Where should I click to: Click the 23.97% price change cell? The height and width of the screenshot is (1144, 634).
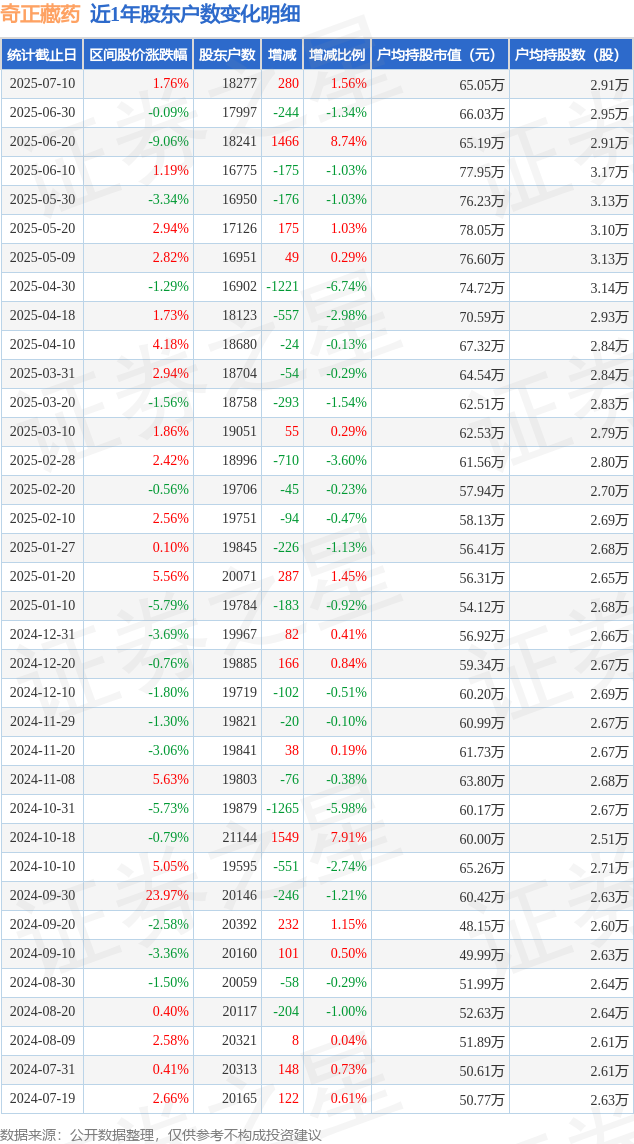click(138, 895)
